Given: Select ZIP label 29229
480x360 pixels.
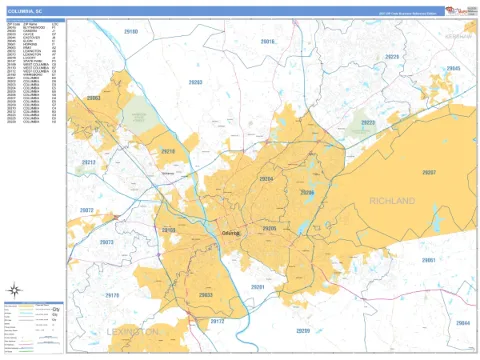Looking at the screenshot, I should (x=392, y=57).
